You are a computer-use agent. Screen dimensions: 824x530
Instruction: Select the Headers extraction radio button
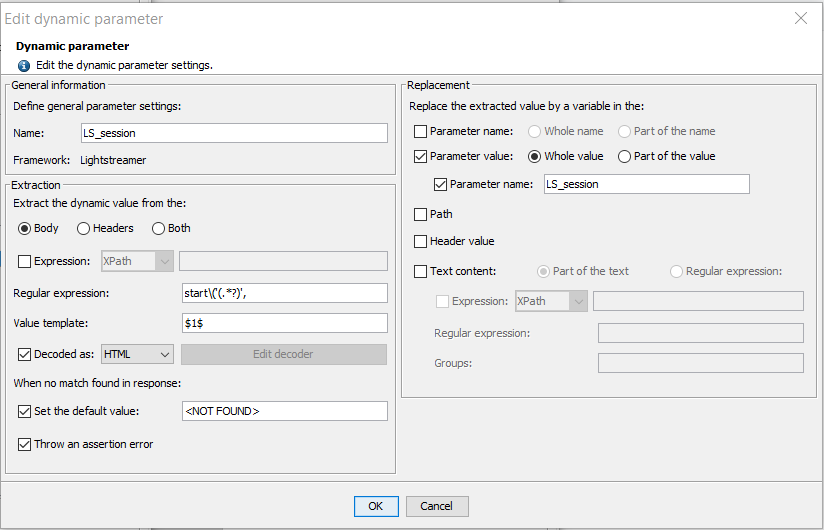(84, 228)
